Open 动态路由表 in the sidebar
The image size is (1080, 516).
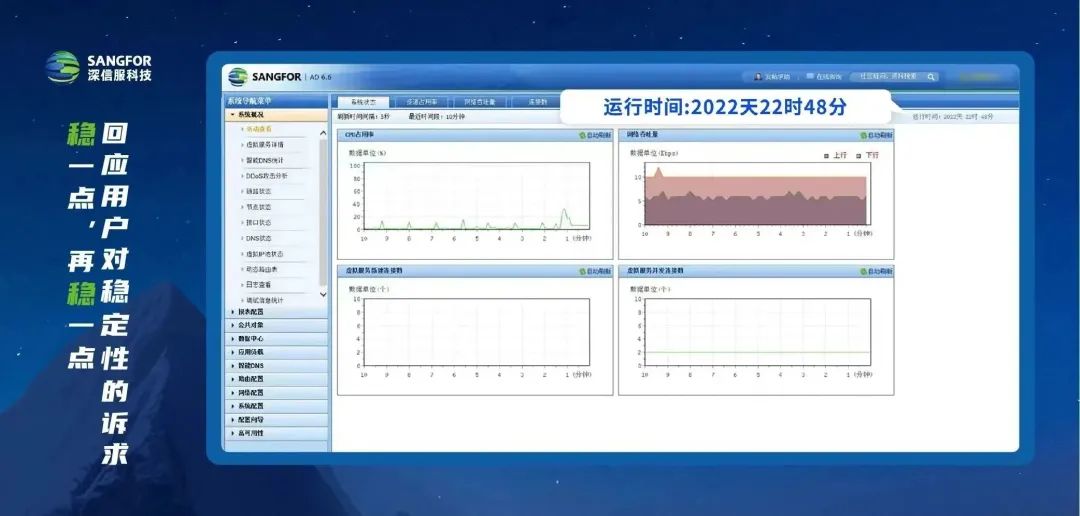click(x=262, y=269)
